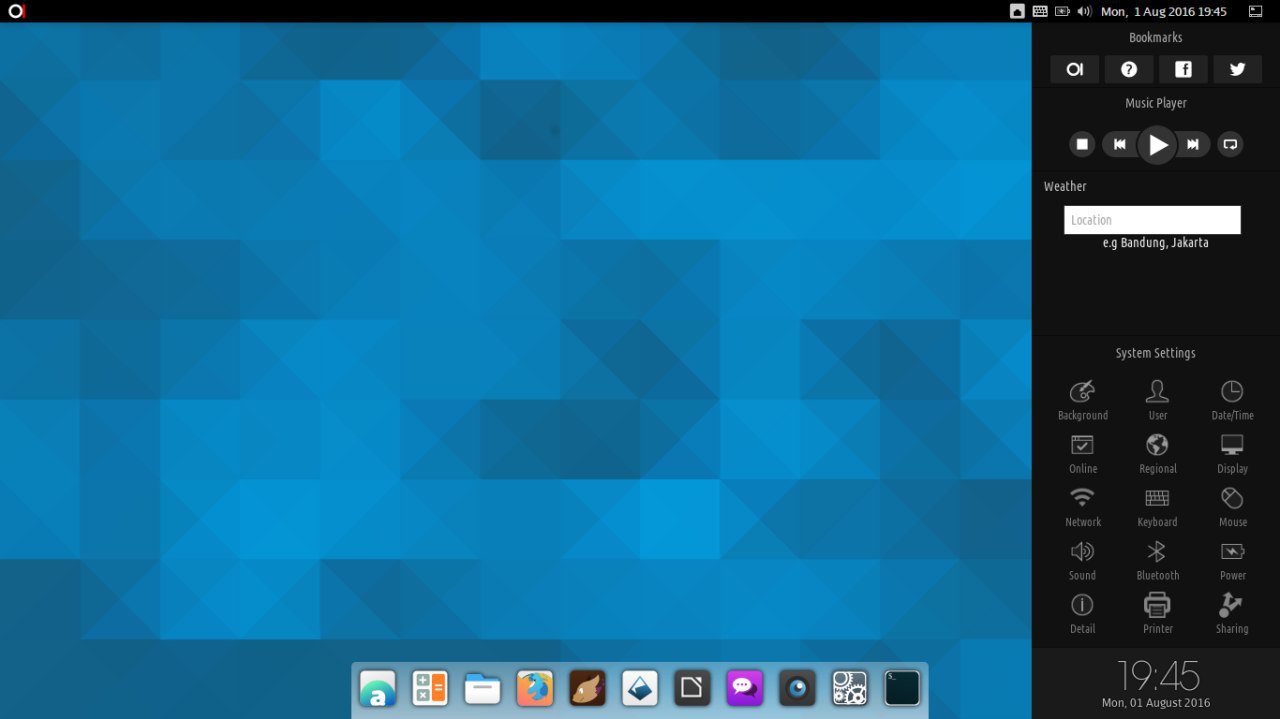Open Detail settings
The width and height of the screenshot is (1280, 719).
coord(1083,614)
